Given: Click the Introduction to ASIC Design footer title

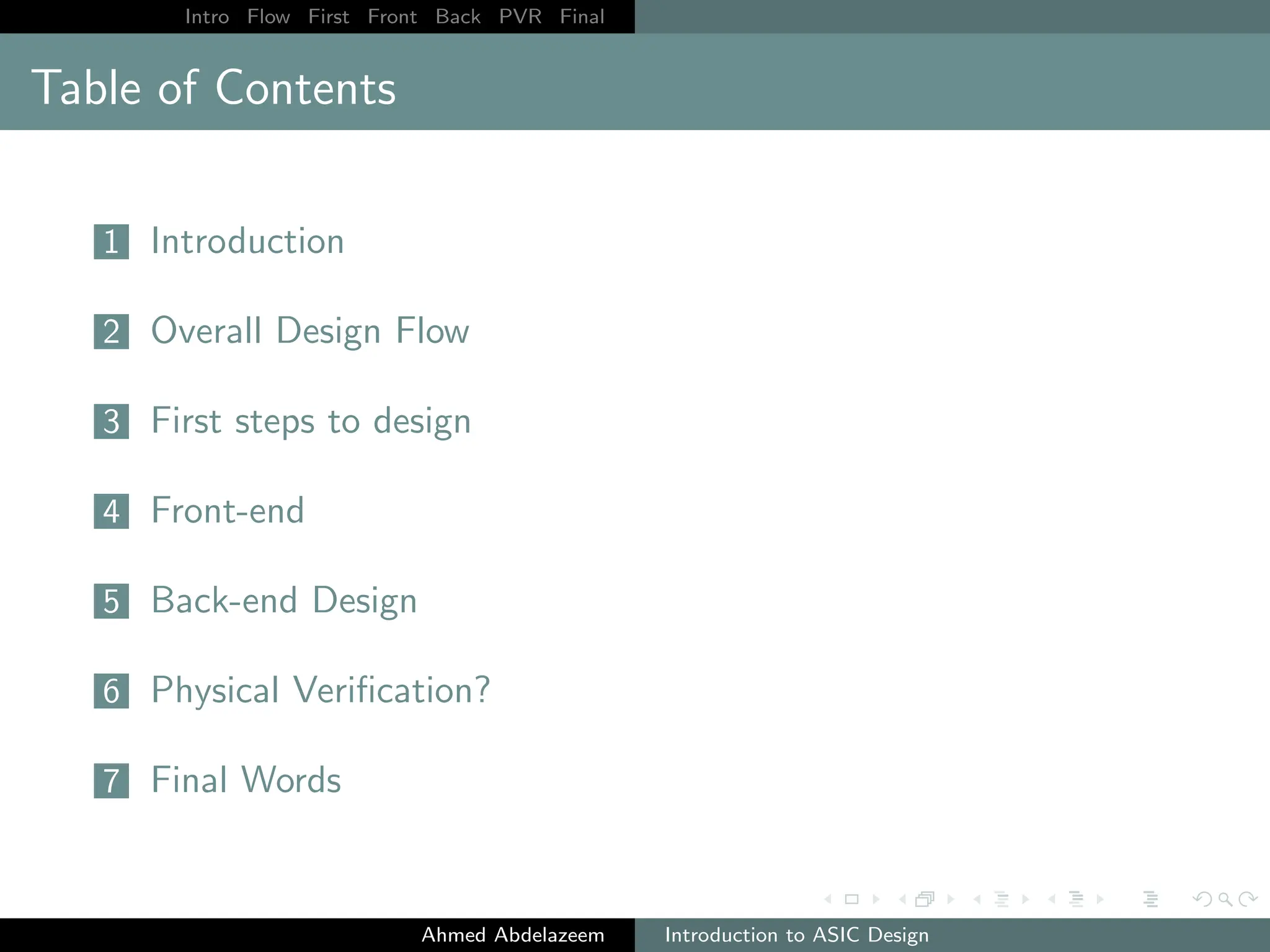Looking at the screenshot, I should (x=797, y=935).
